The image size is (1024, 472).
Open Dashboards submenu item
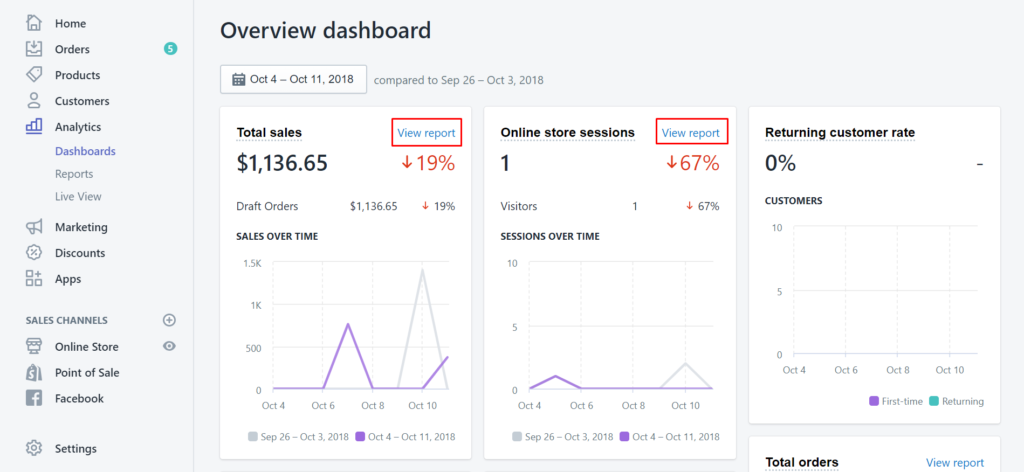86,151
